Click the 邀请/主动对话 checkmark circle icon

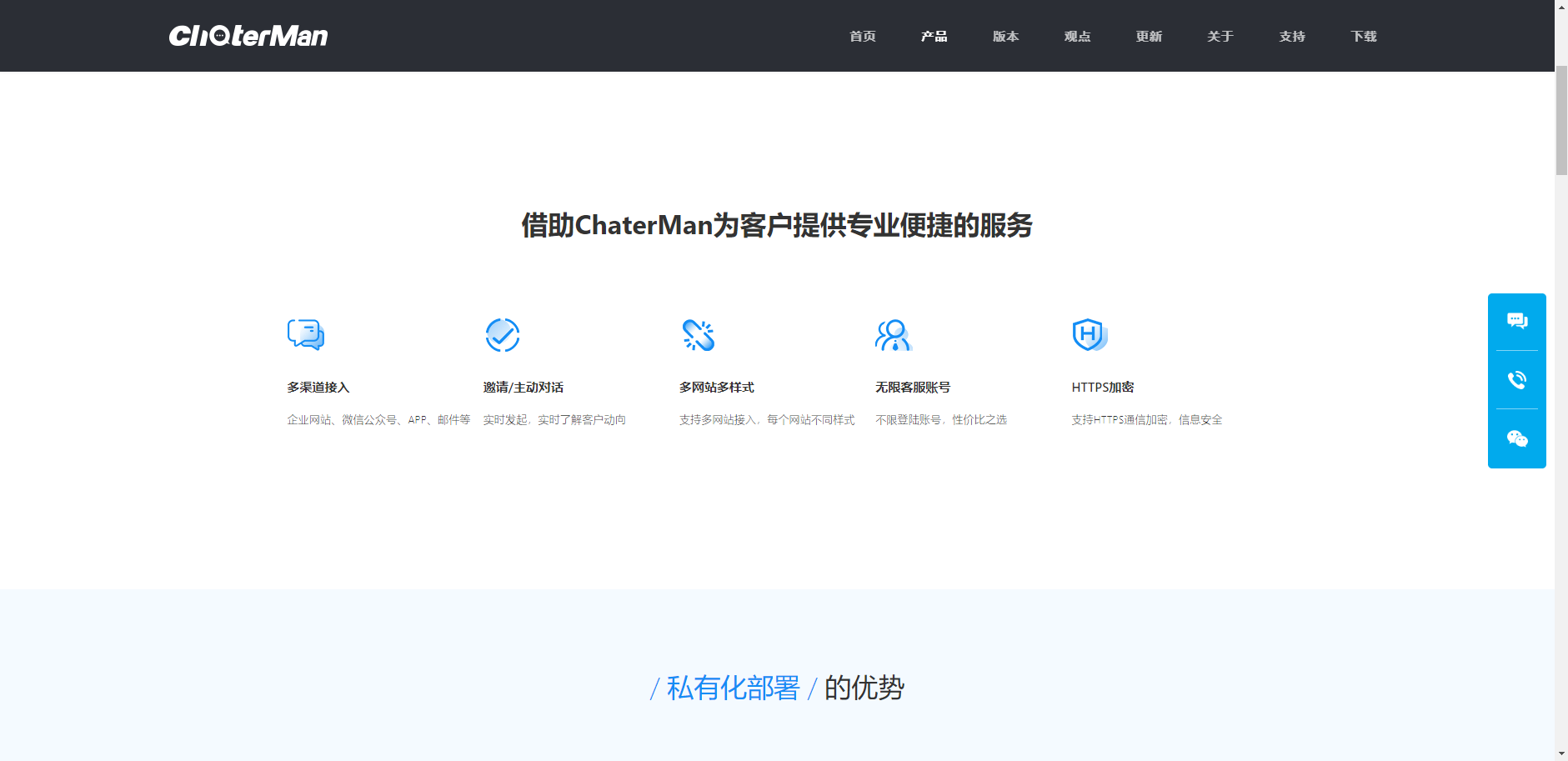click(503, 335)
